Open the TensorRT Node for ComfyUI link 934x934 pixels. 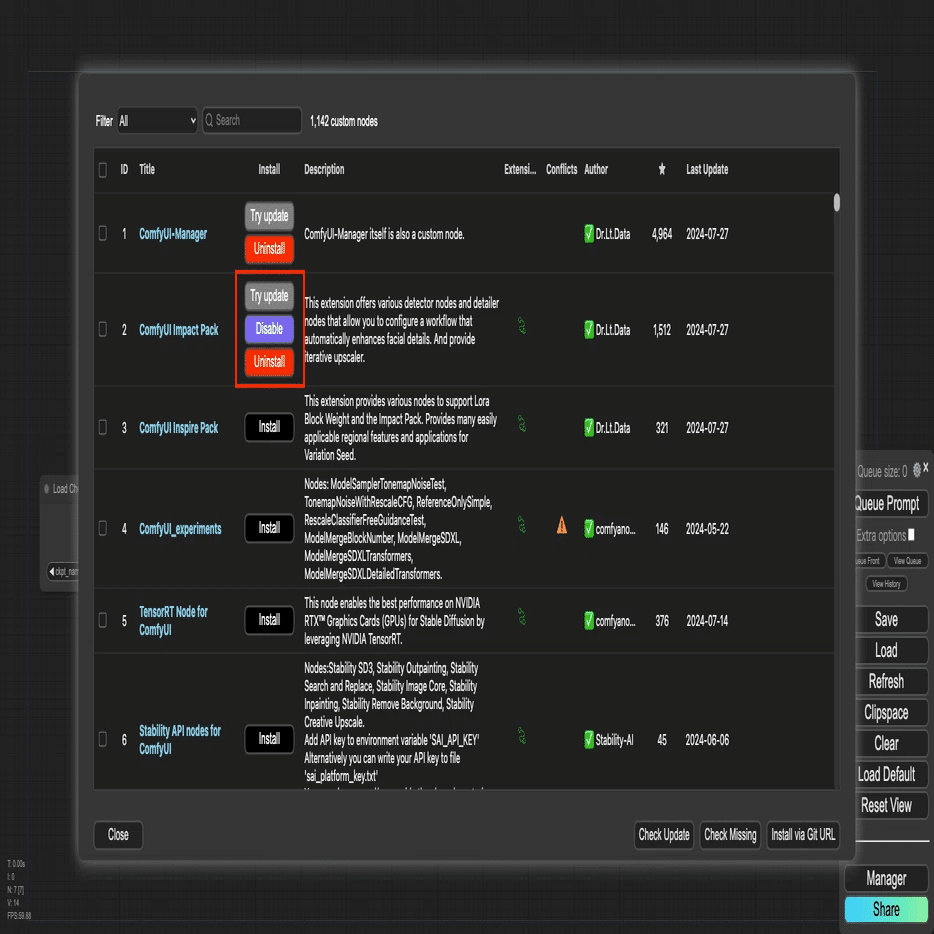(x=173, y=621)
